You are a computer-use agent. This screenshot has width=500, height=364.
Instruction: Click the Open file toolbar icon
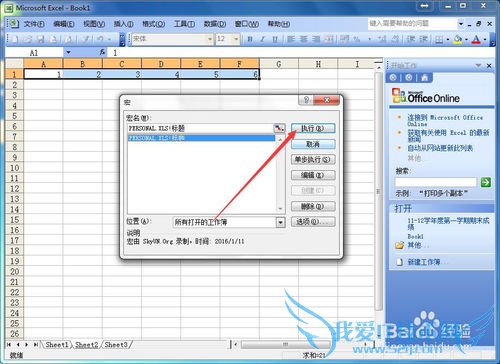28,39
